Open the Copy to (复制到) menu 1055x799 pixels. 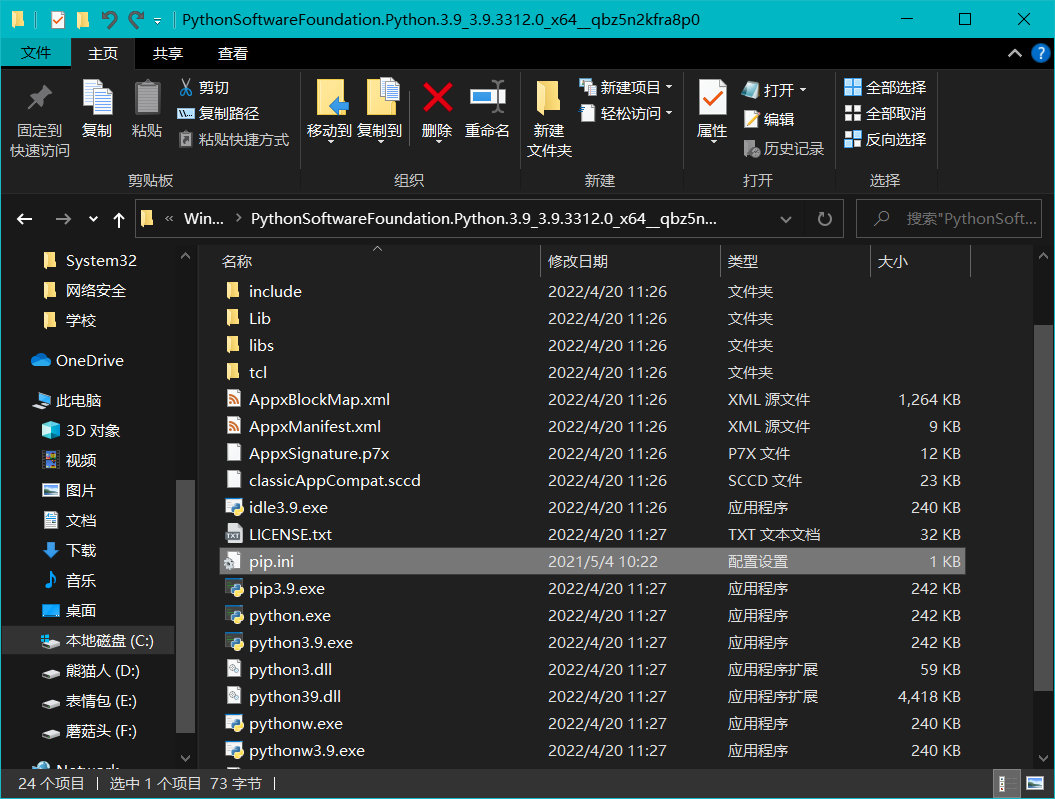[x=379, y=111]
